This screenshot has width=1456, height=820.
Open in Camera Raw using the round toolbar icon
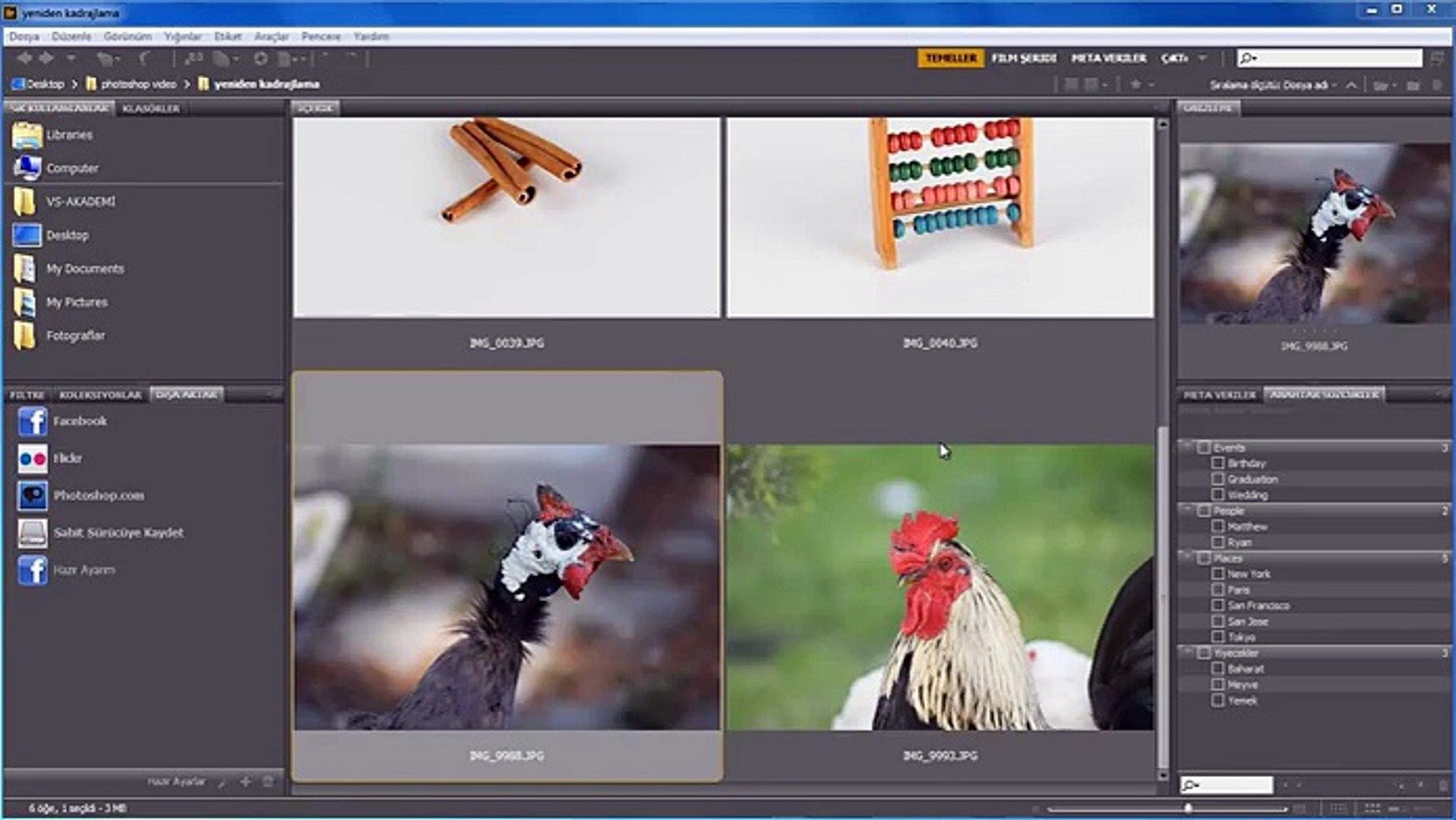point(261,58)
